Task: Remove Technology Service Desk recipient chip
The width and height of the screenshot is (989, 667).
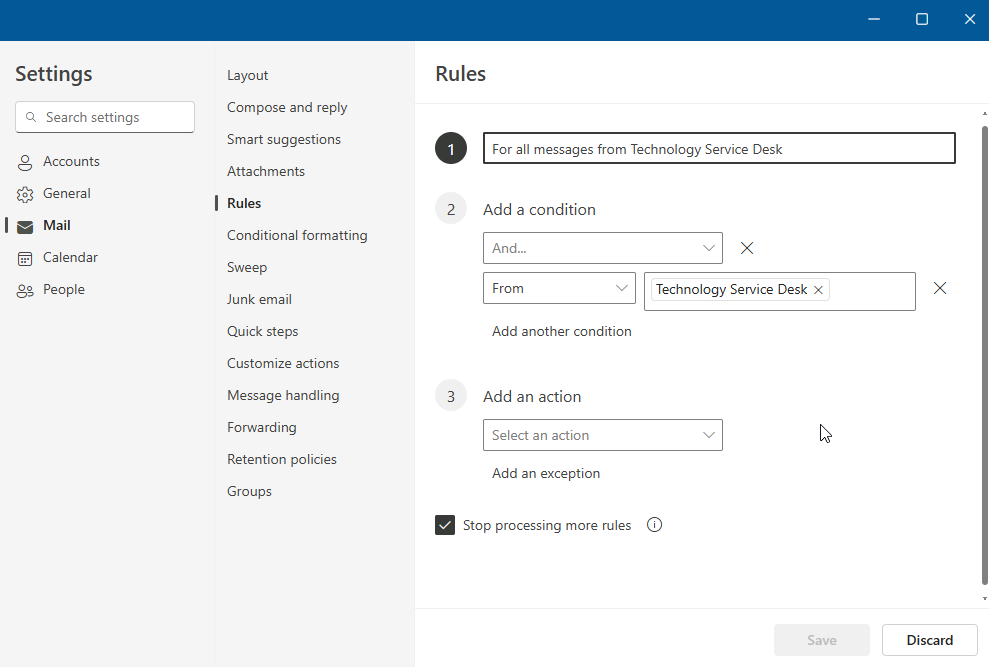Action: [818, 290]
